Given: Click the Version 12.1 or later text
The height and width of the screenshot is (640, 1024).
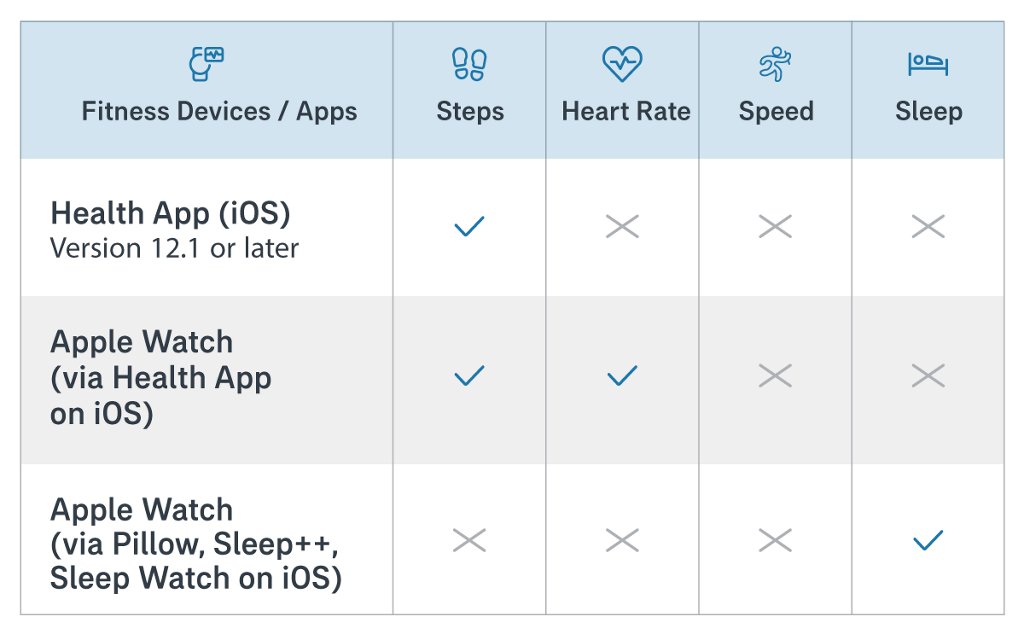Looking at the screenshot, I should click(174, 248).
